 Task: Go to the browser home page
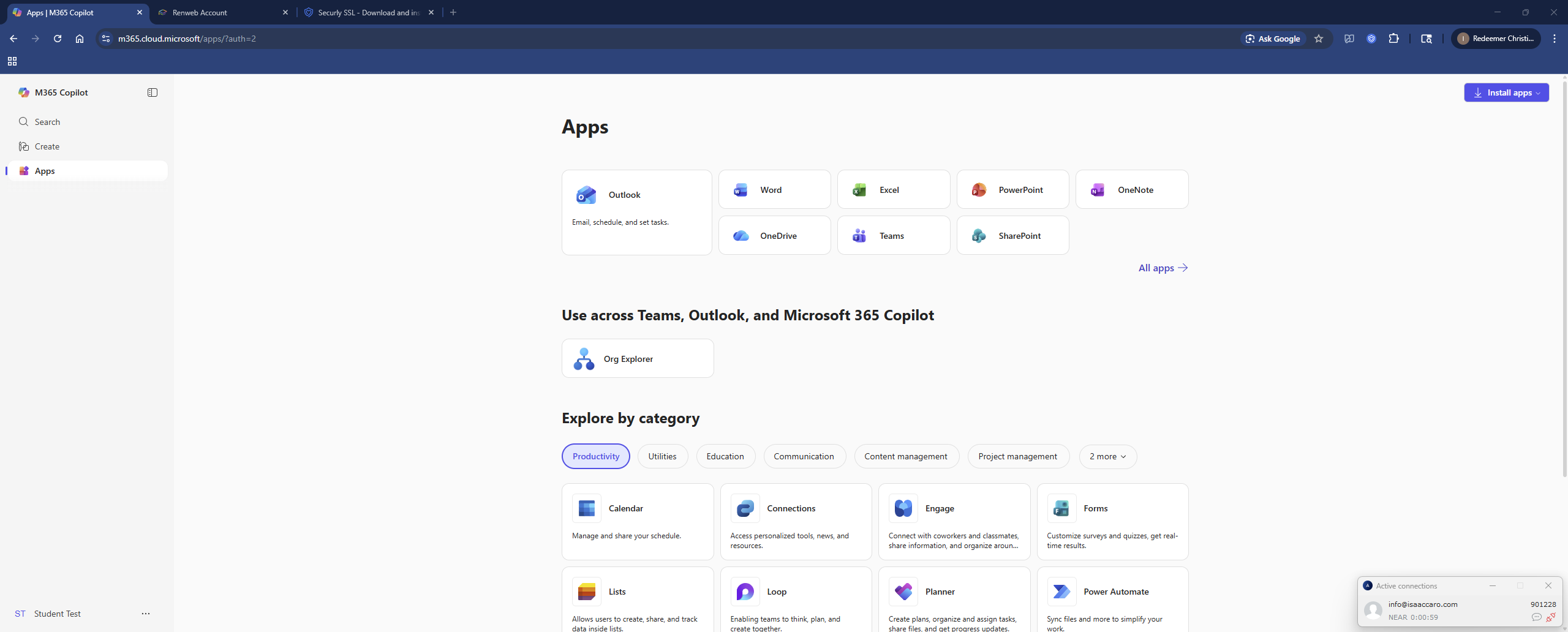(80, 39)
